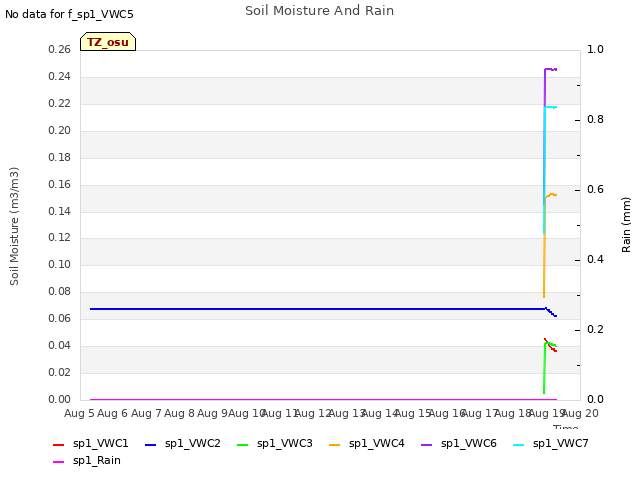This screenshot has height=480, width=640.
Task: Click the Aug 7 x-axis tick label
Action: (x=146, y=413)
